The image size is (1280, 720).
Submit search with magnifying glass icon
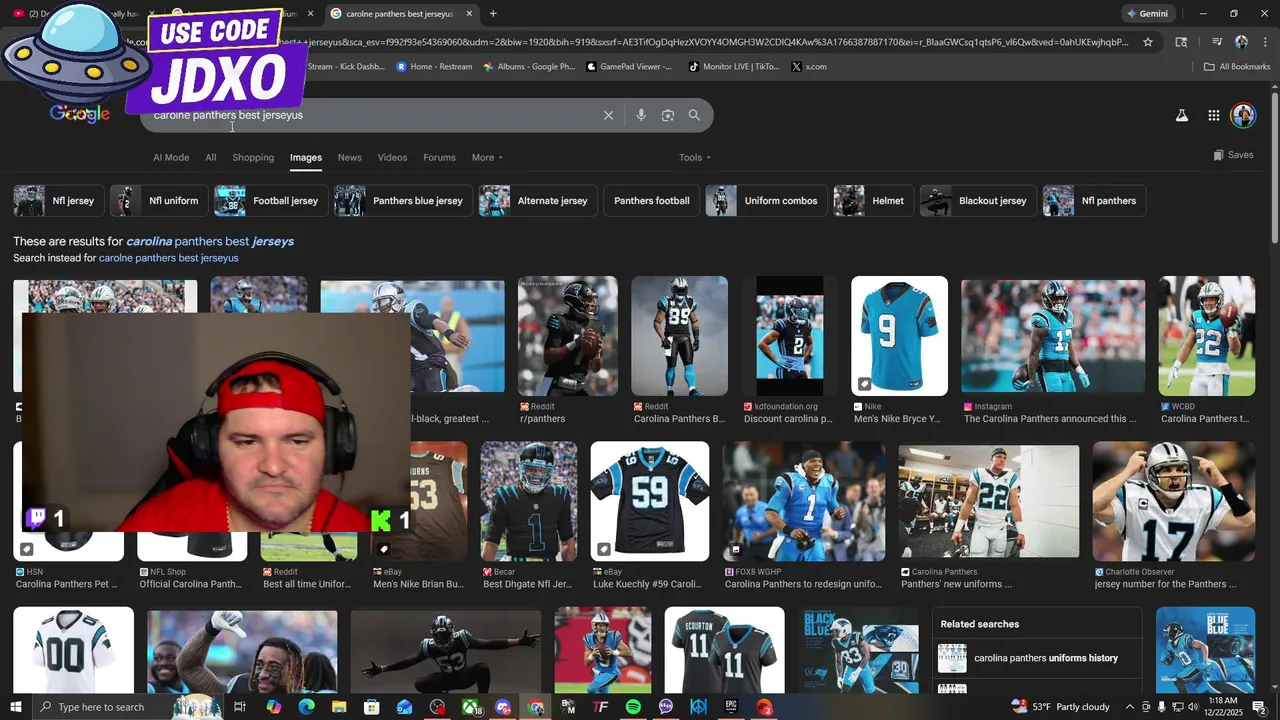(694, 115)
